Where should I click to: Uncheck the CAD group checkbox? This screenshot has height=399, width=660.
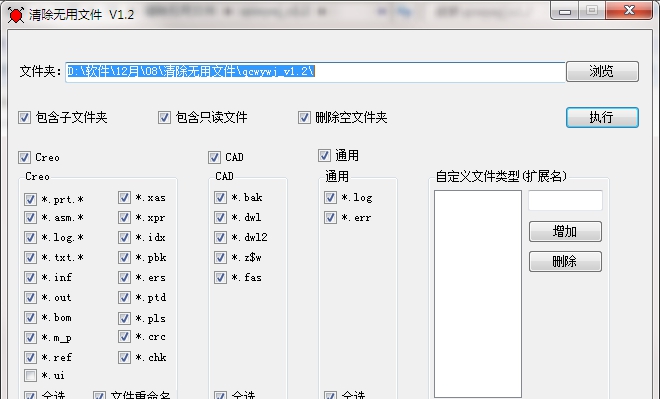[x=214, y=157]
